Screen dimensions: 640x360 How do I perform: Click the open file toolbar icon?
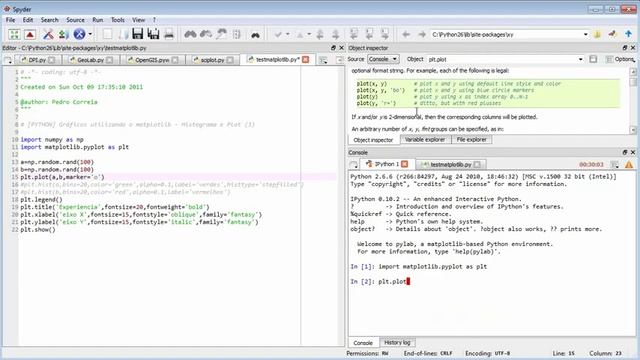[x=123, y=34]
